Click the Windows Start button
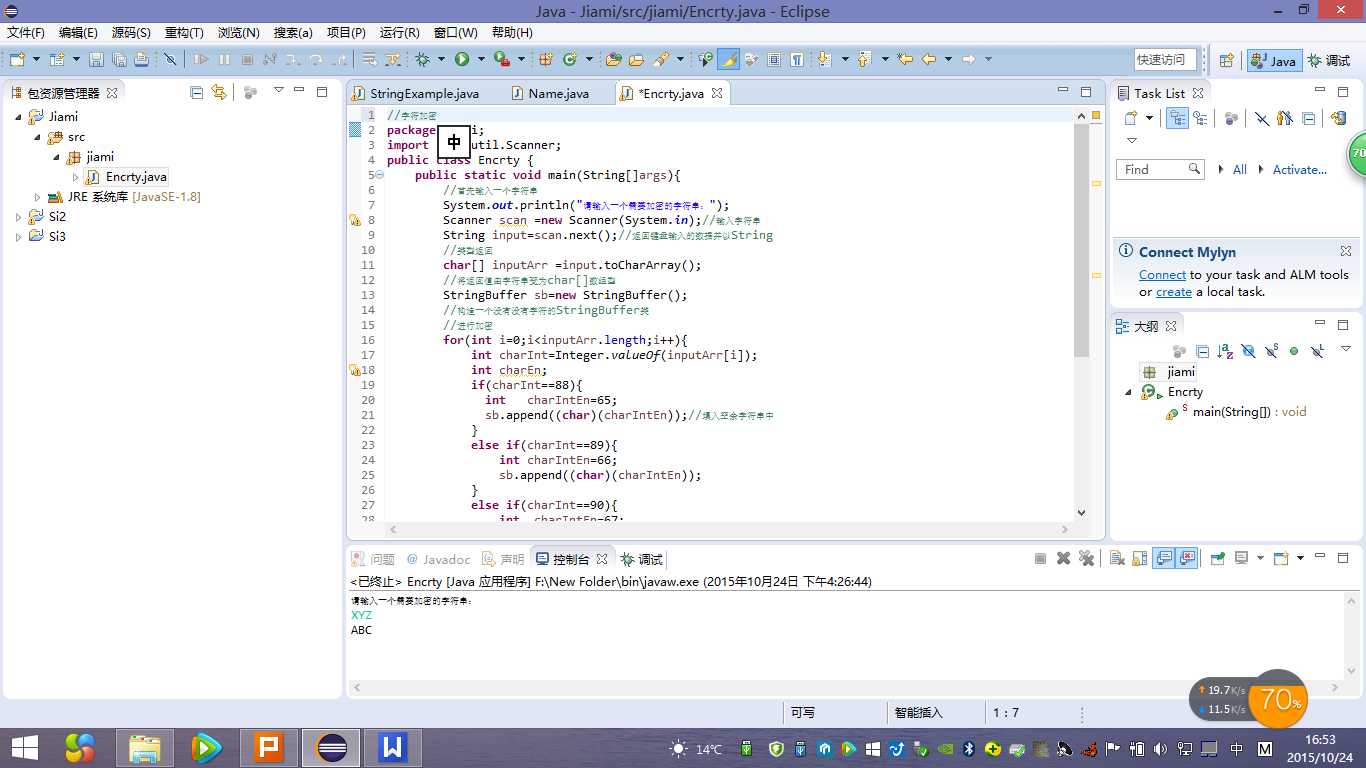 coord(24,748)
